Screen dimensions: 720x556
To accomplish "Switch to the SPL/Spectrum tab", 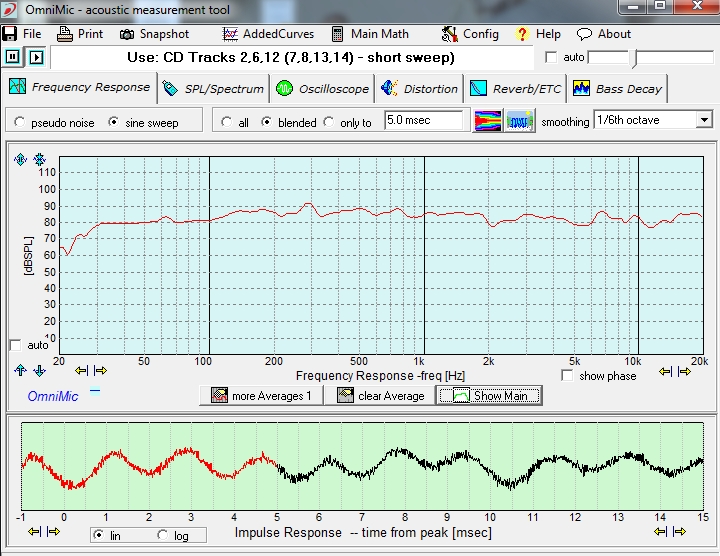I will [x=213, y=89].
